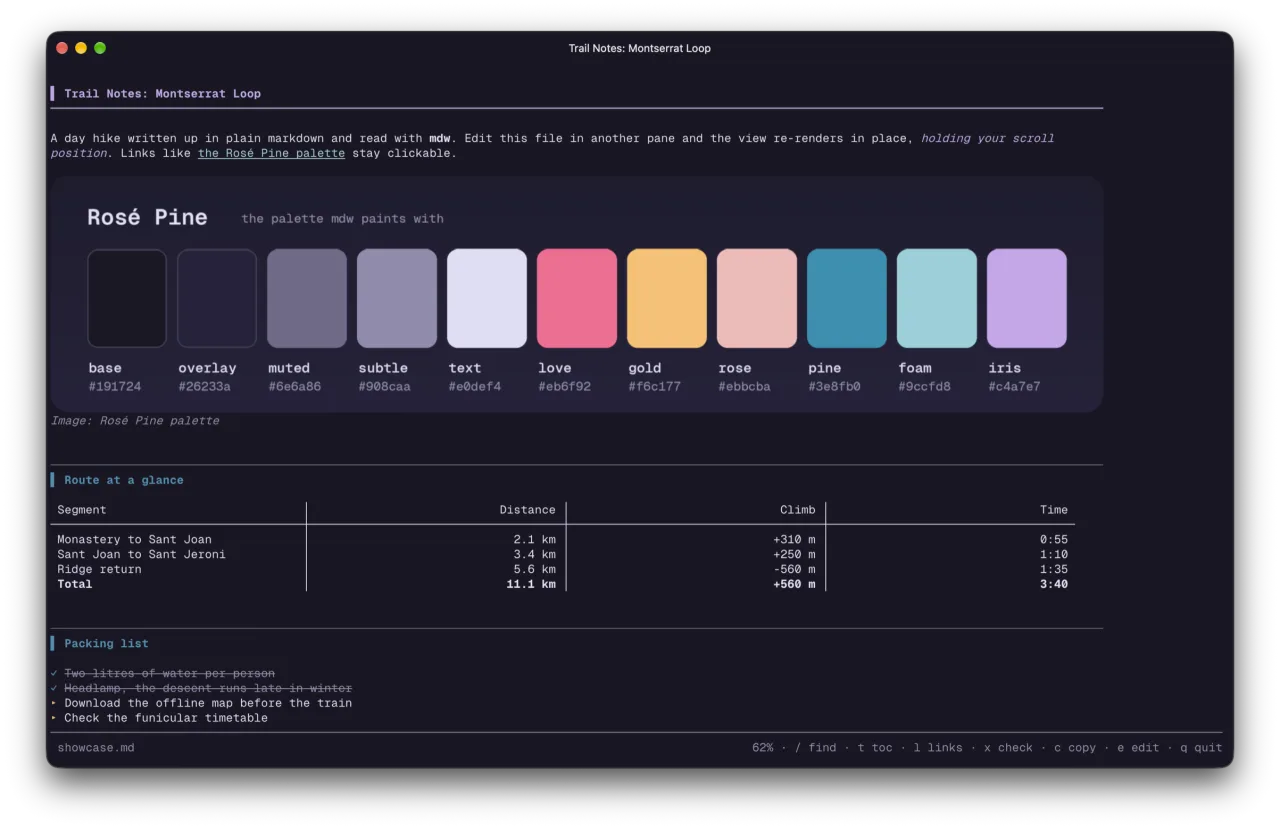1280x829 pixels.
Task: Pick the muted gray swatch
Action: pos(307,298)
